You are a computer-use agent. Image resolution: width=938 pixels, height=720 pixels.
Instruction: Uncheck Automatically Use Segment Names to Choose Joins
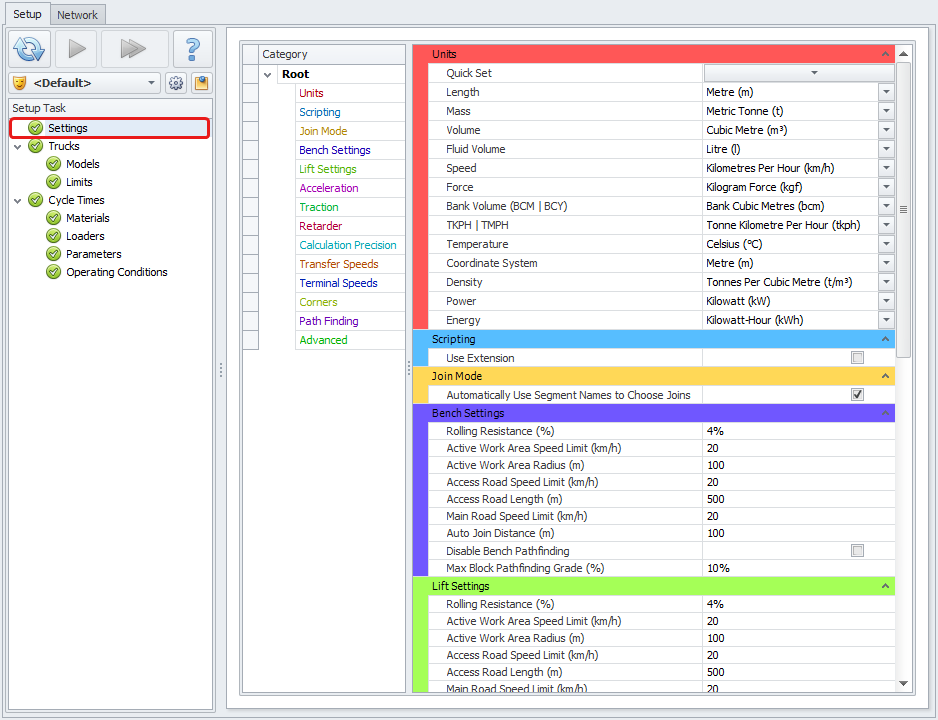[x=857, y=395]
